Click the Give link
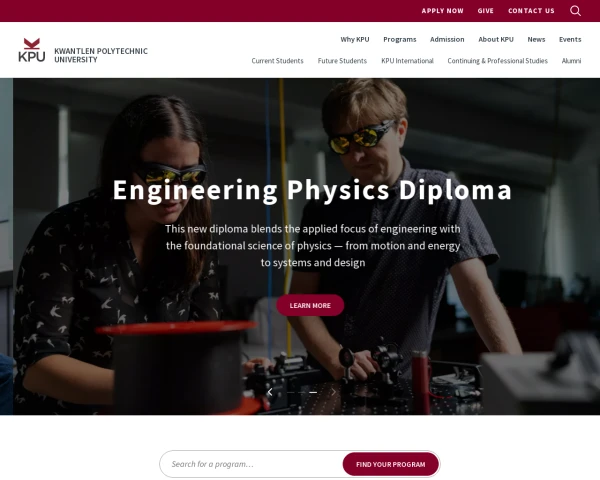Image resolution: width=600 pixels, height=480 pixels. (485, 11)
